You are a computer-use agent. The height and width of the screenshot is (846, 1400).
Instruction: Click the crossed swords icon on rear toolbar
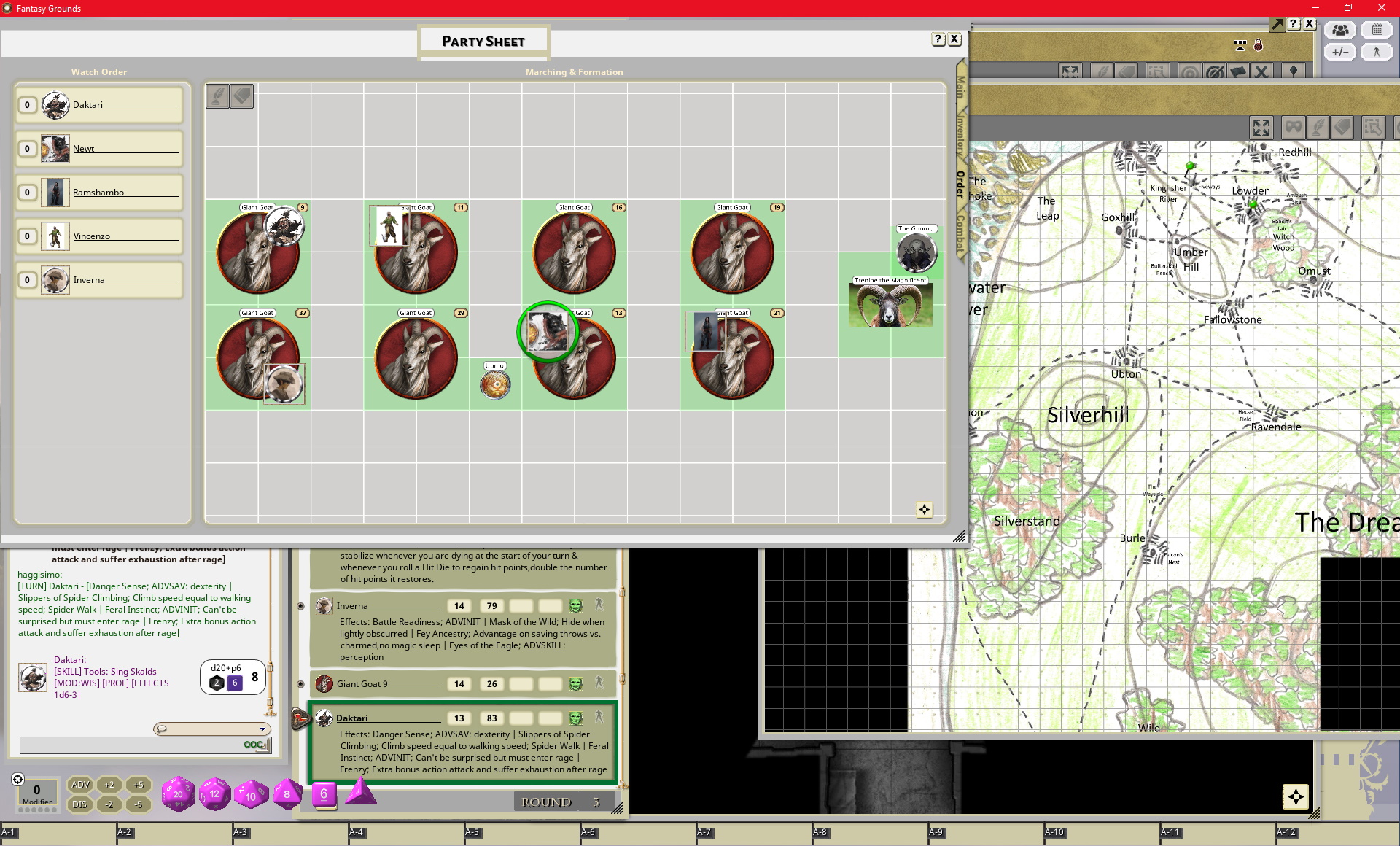click(1261, 71)
